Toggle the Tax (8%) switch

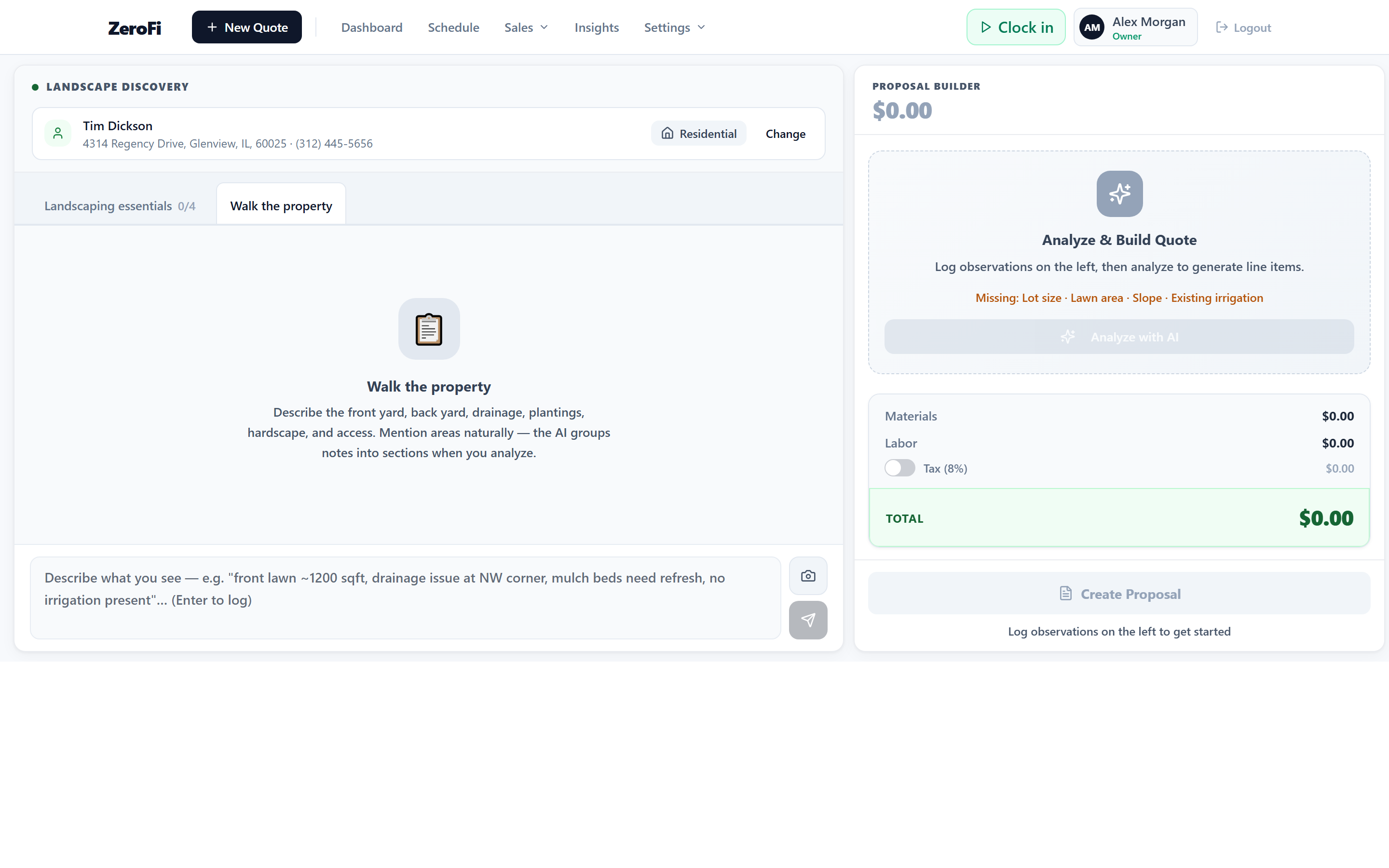click(899, 468)
